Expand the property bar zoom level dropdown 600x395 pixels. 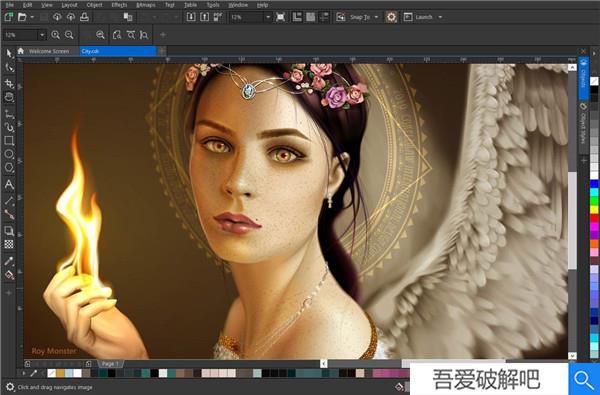(x=42, y=35)
